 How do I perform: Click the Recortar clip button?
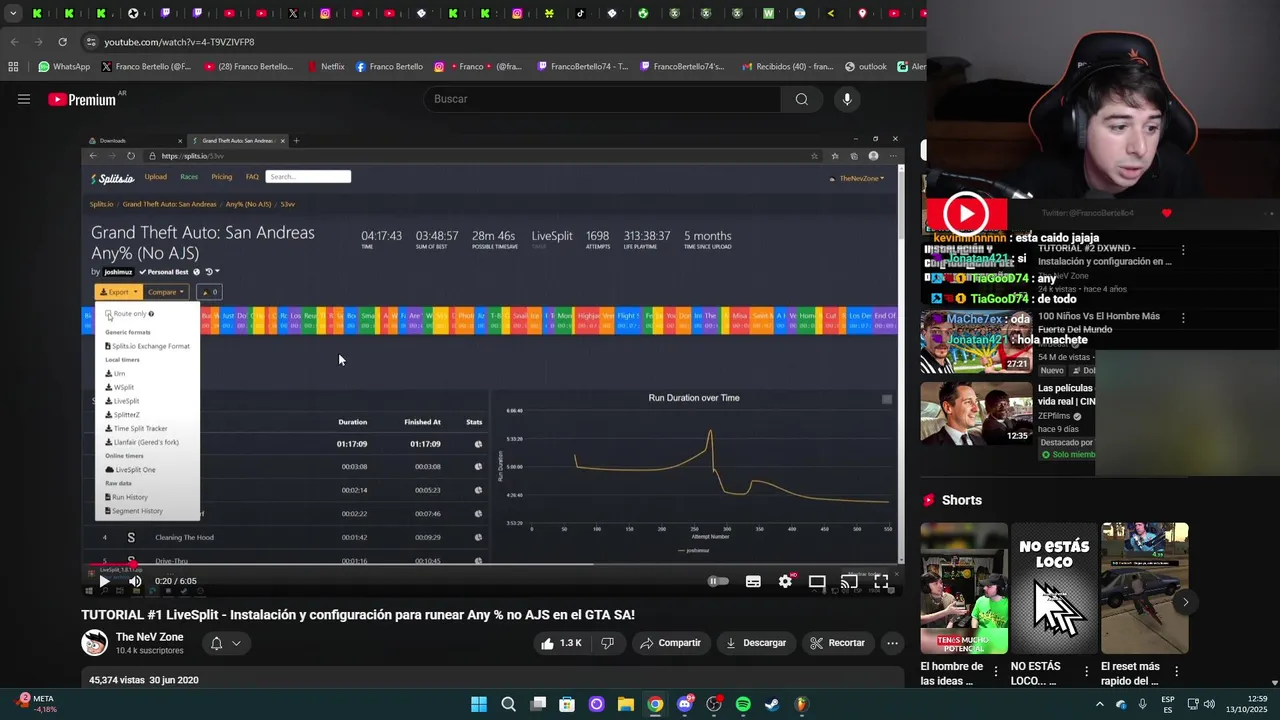(x=837, y=643)
